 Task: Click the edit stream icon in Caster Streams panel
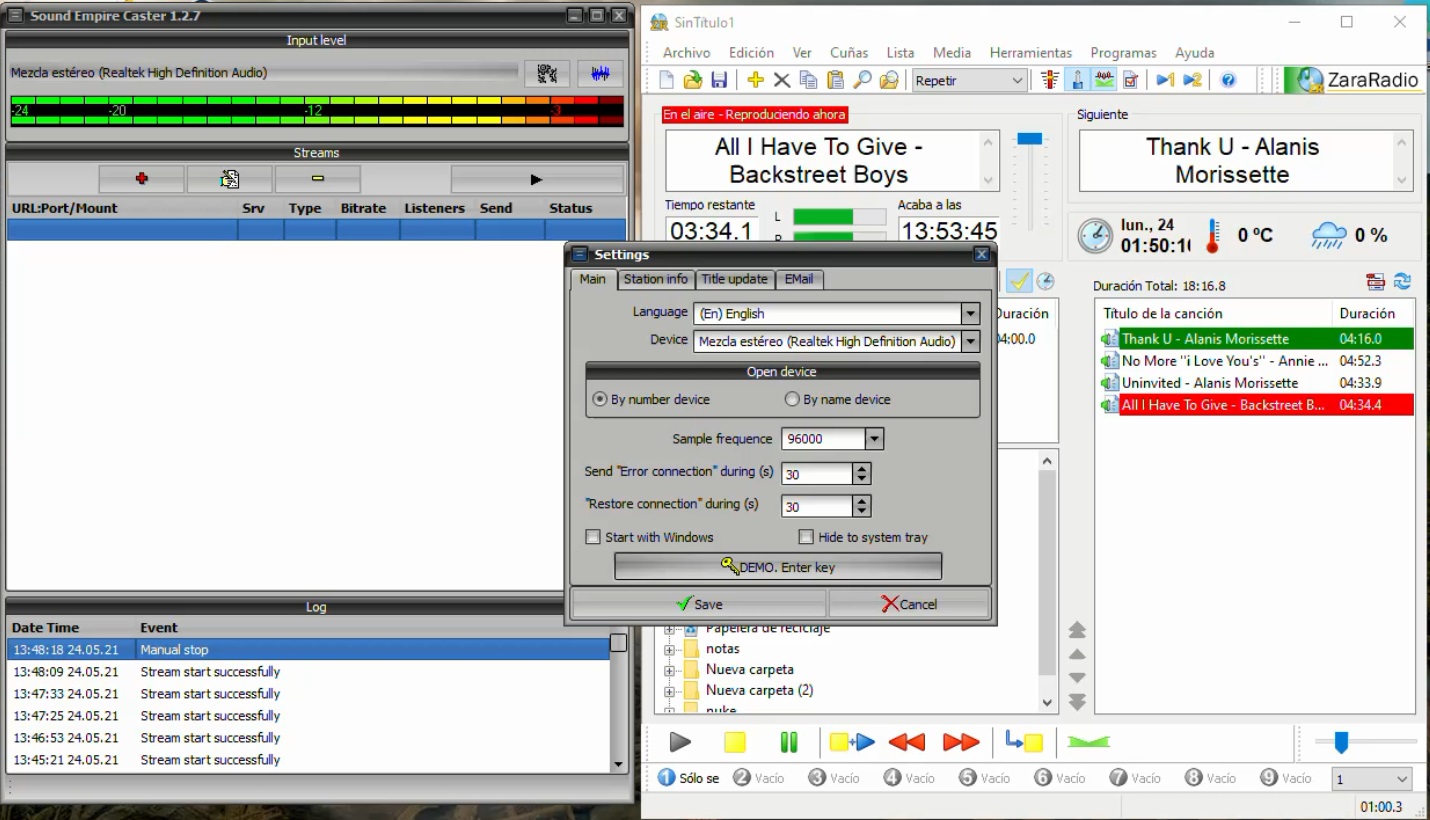point(230,179)
